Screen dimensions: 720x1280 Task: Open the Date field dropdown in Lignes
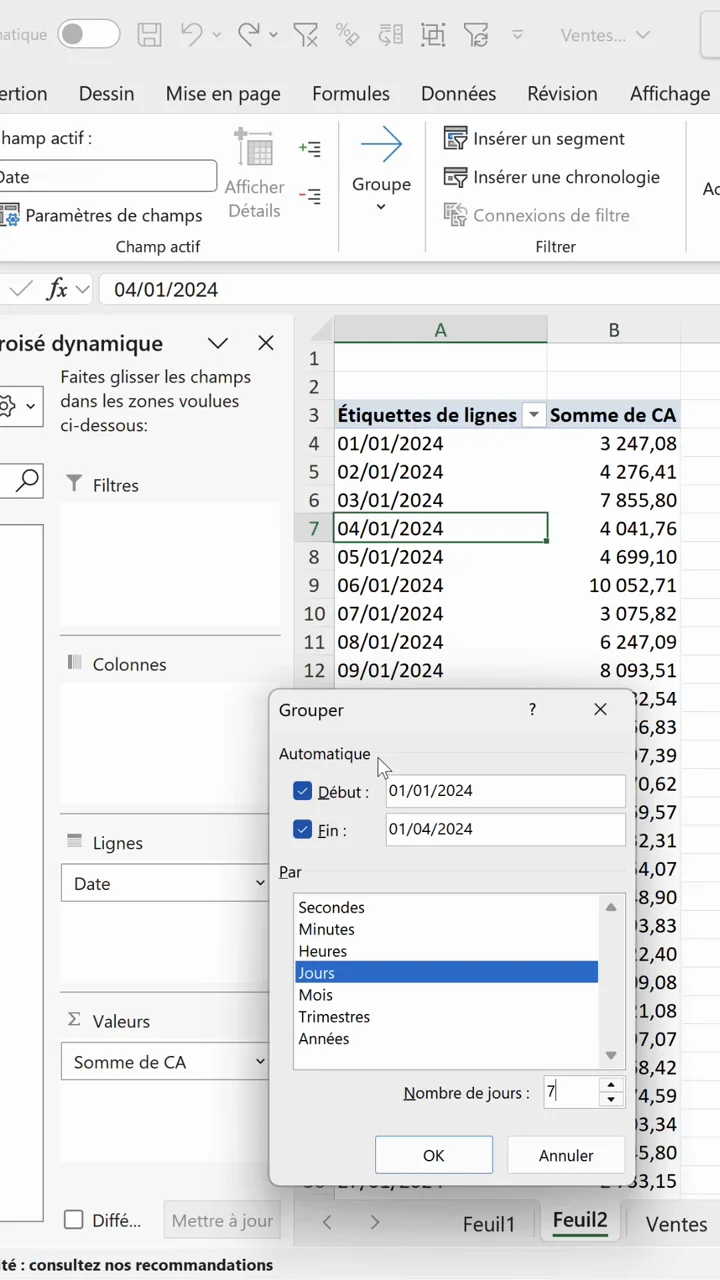261,884
